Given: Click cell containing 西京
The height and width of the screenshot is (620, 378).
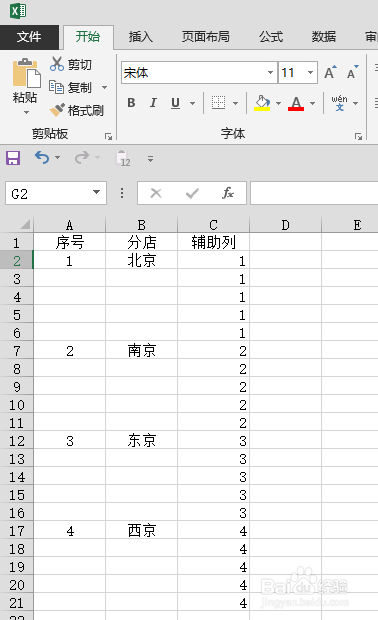Looking at the screenshot, I should pyautogui.click(x=142, y=531).
